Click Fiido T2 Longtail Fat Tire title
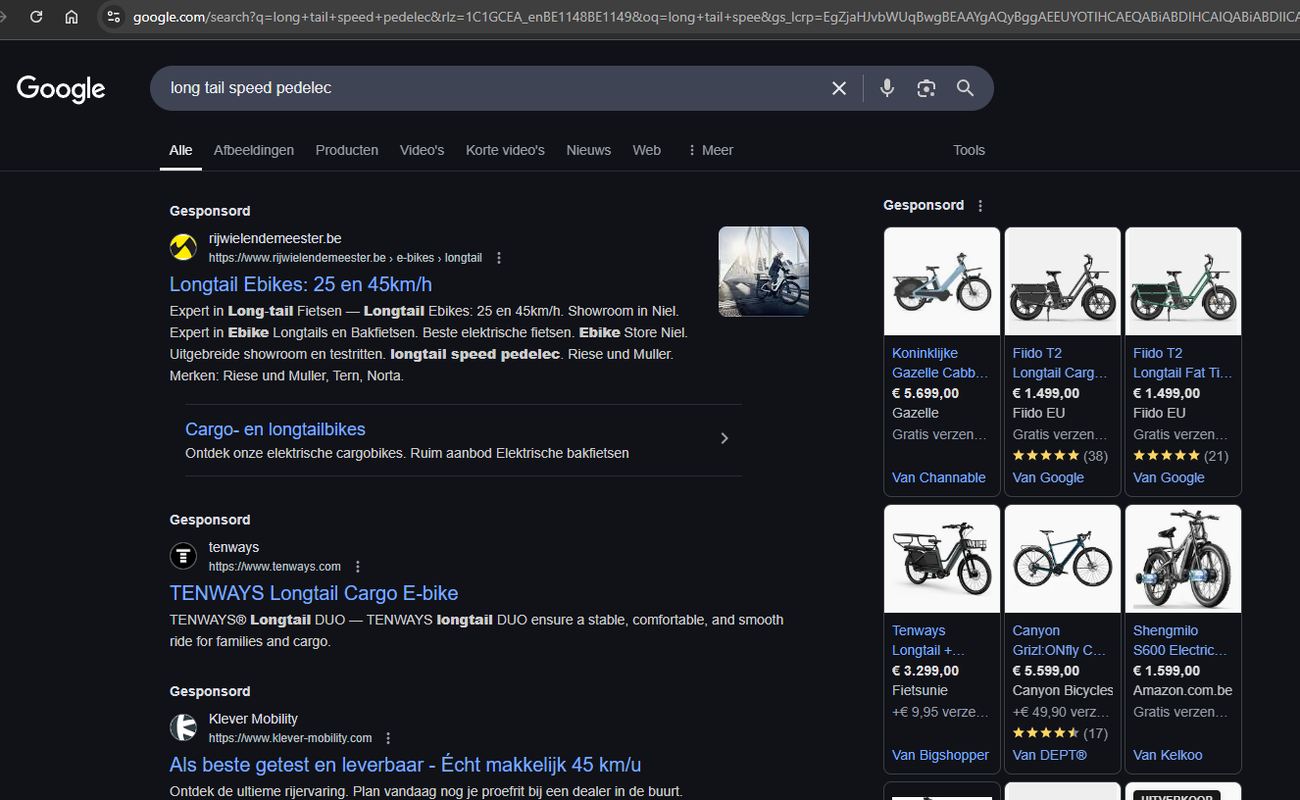This screenshot has width=1300, height=800. pos(1181,363)
